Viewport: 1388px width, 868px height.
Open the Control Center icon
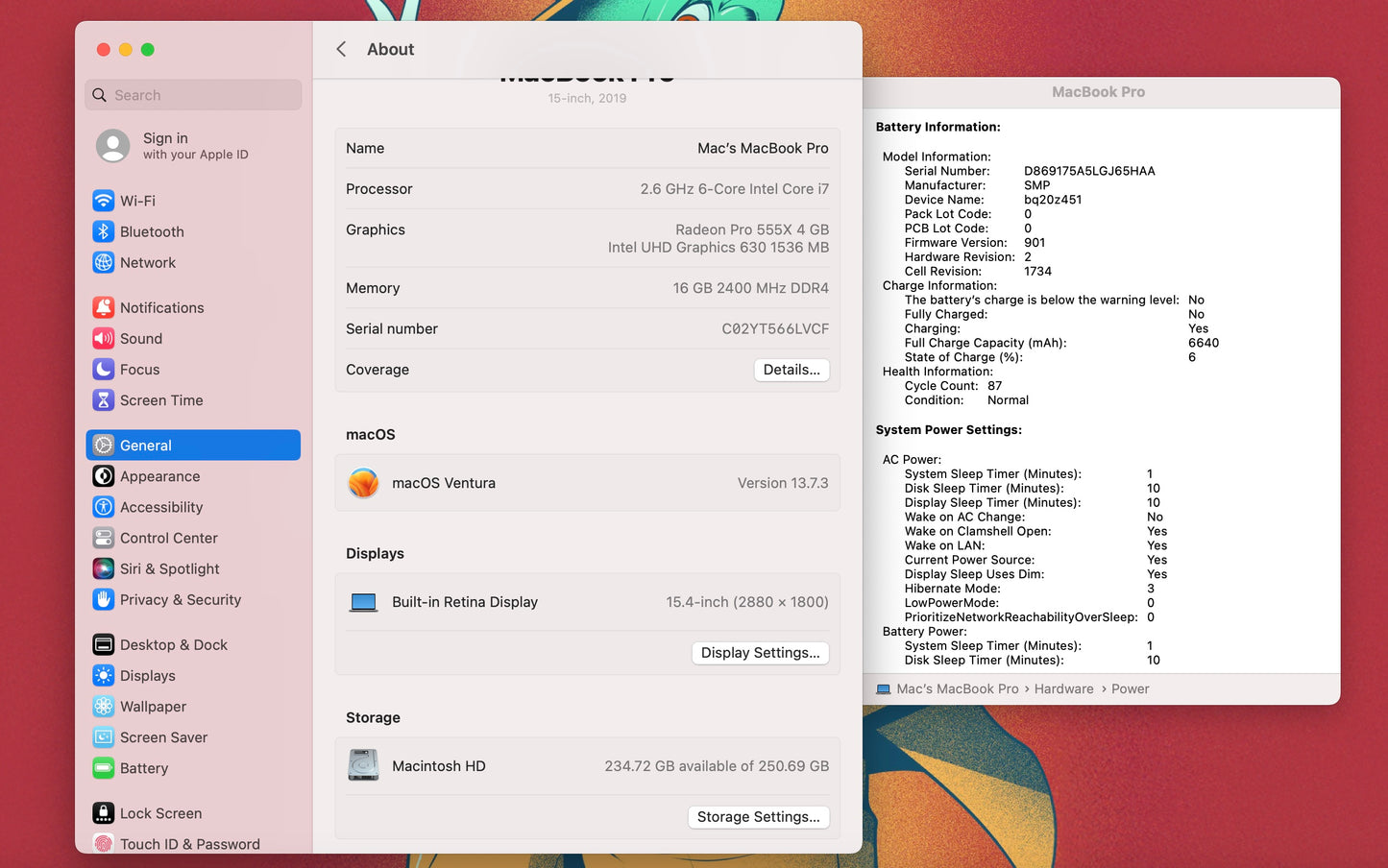click(x=103, y=537)
